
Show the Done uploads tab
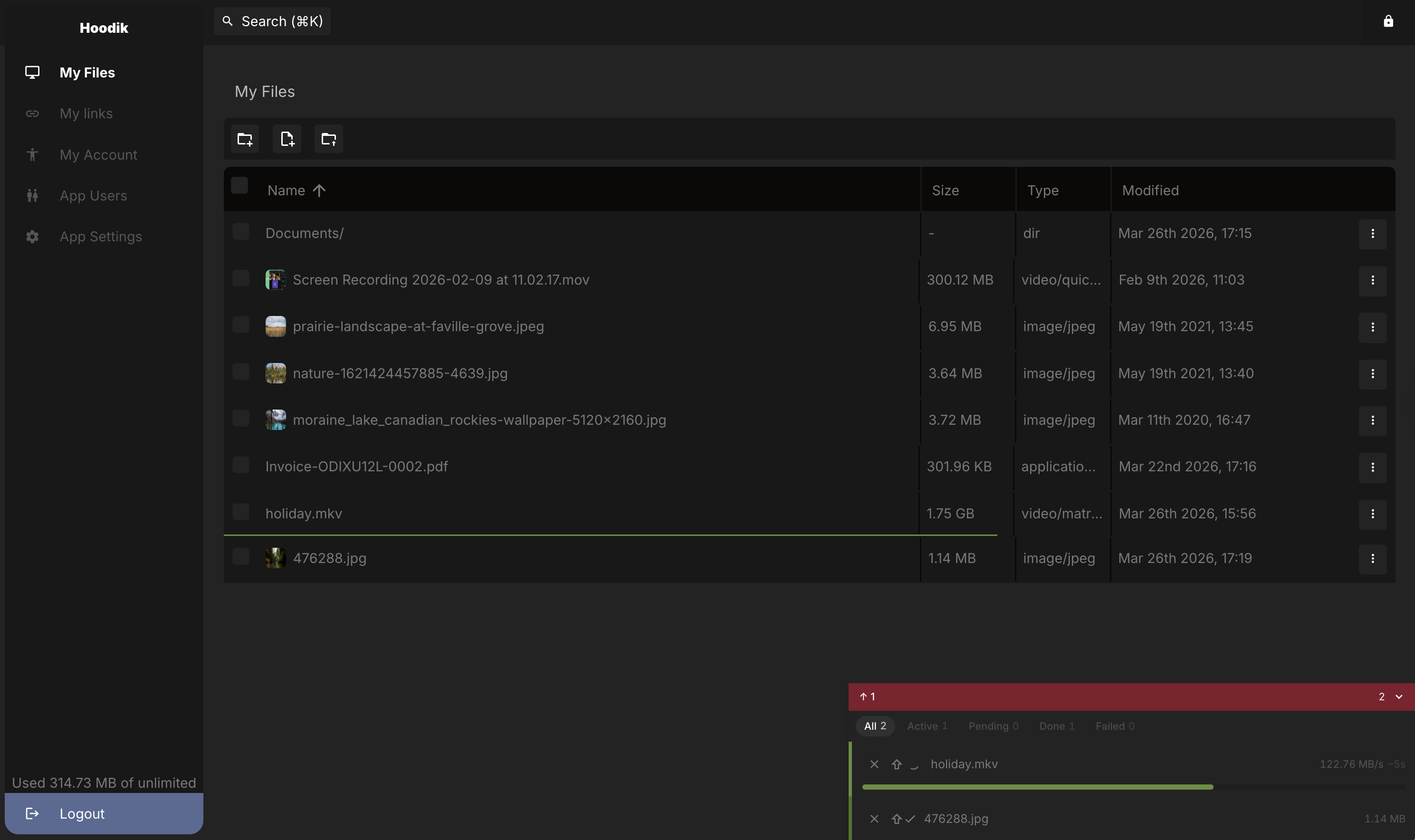click(x=1056, y=726)
